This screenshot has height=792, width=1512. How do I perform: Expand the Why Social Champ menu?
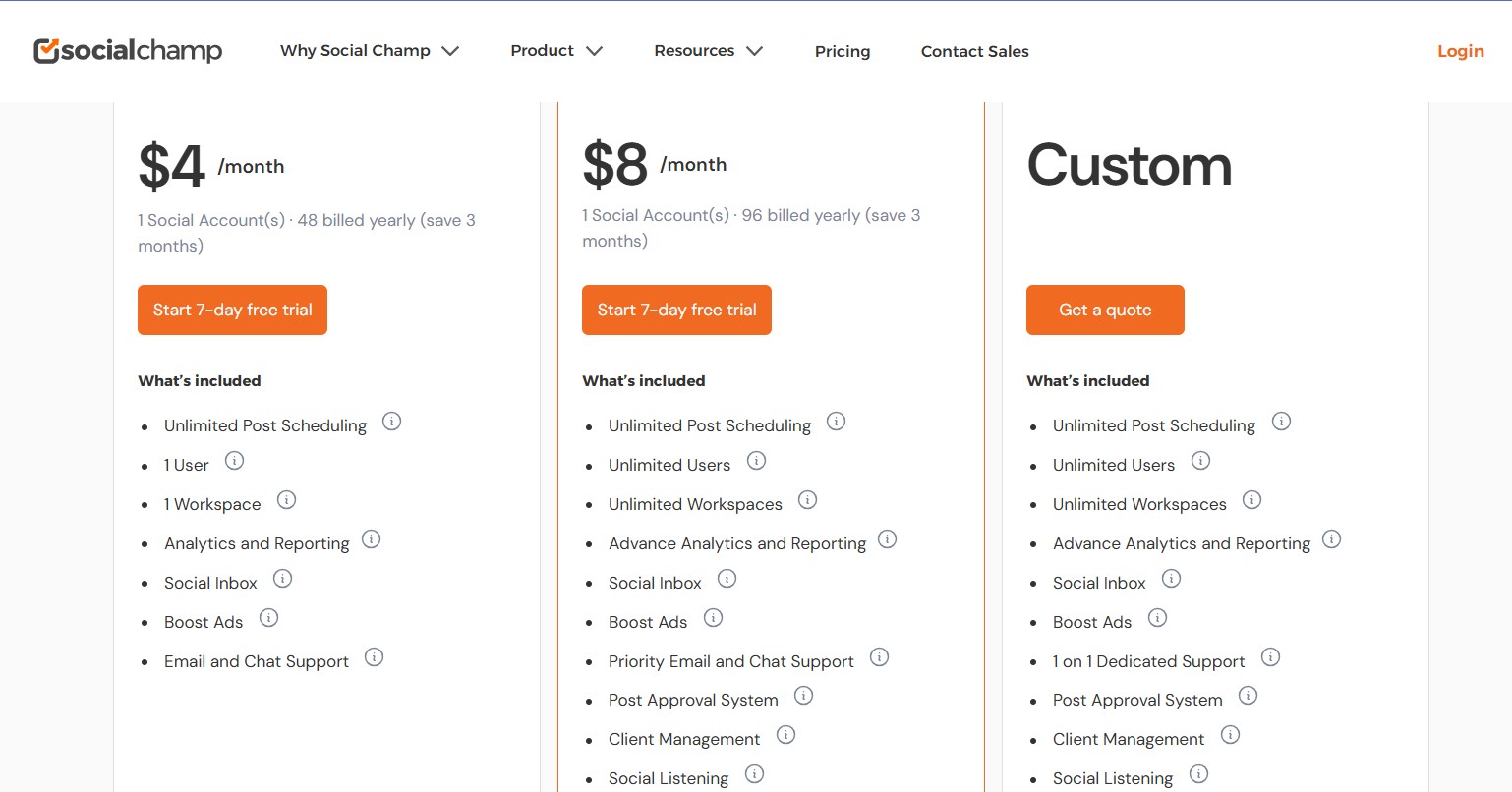(370, 51)
